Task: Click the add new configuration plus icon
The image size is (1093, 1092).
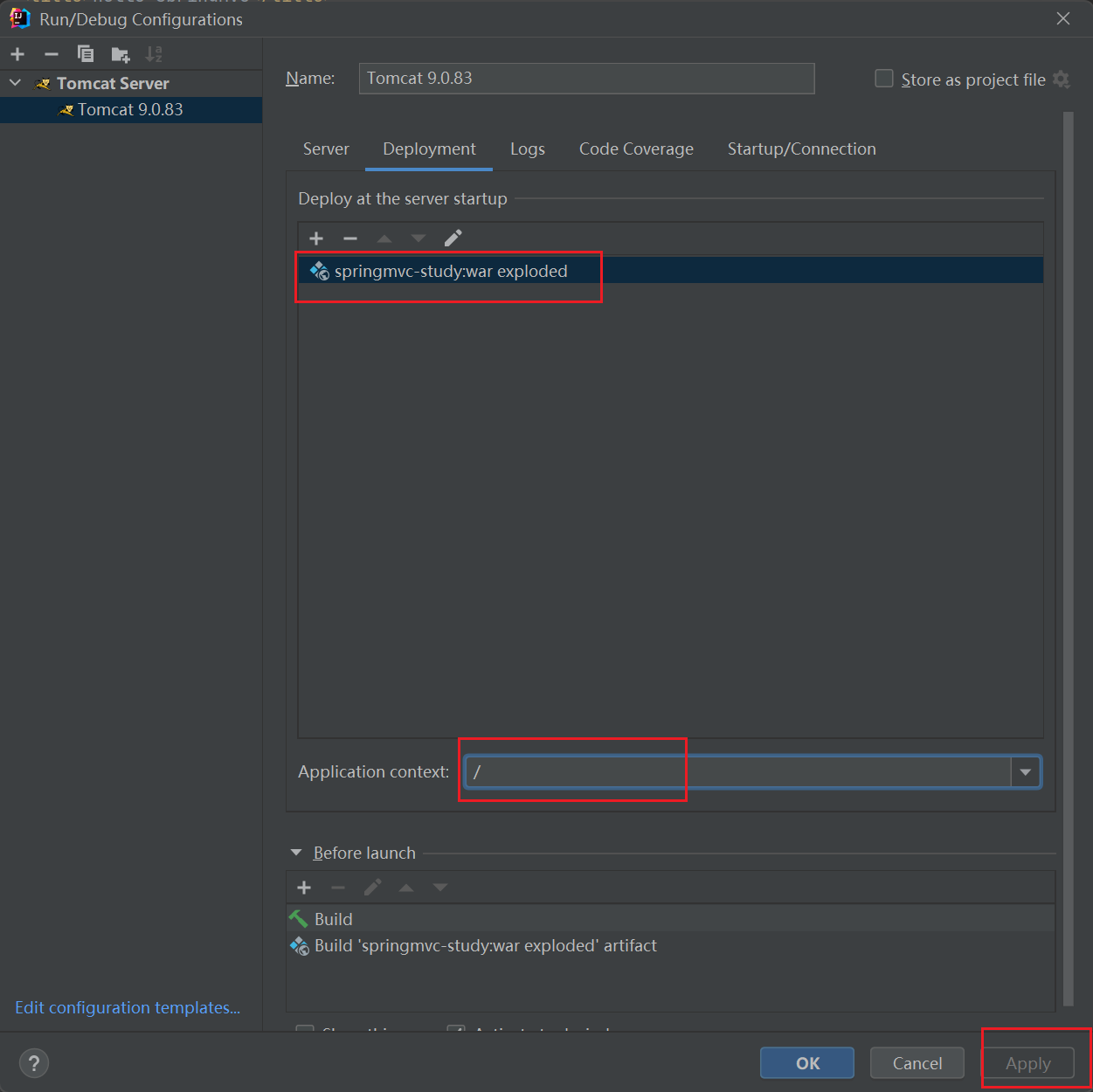Action: pos(17,54)
